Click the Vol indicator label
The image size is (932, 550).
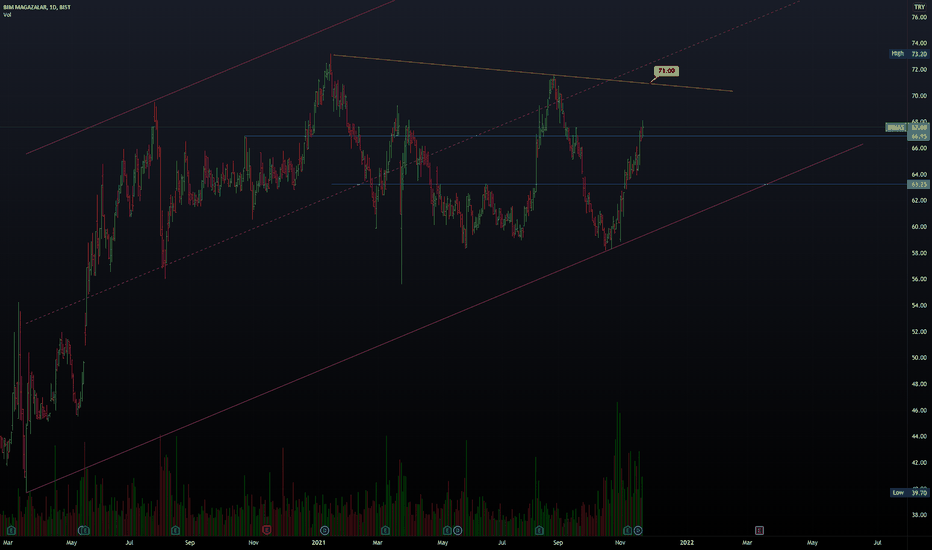point(7,15)
